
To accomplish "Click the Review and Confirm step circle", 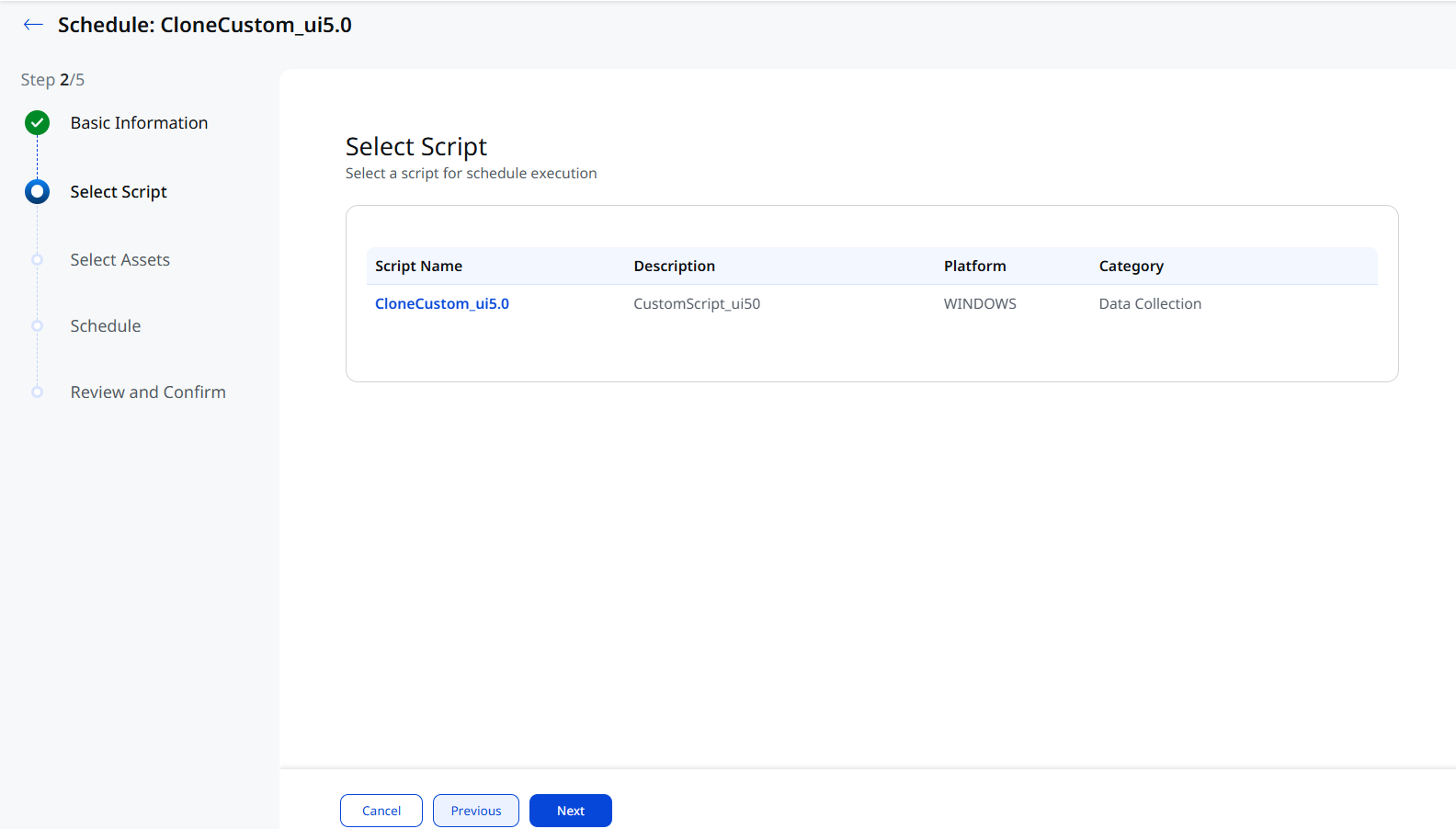I will point(38,392).
